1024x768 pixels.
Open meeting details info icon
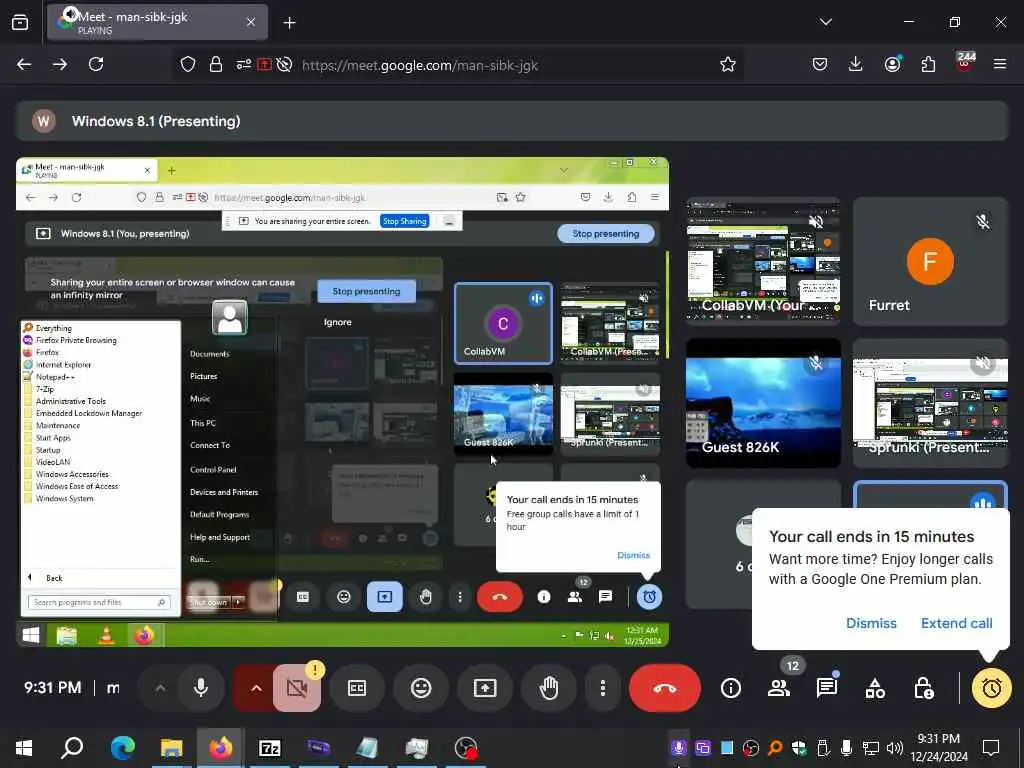731,688
